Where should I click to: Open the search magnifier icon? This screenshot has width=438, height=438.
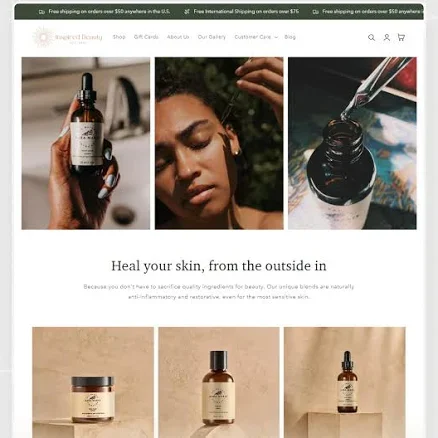click(371, 37)
